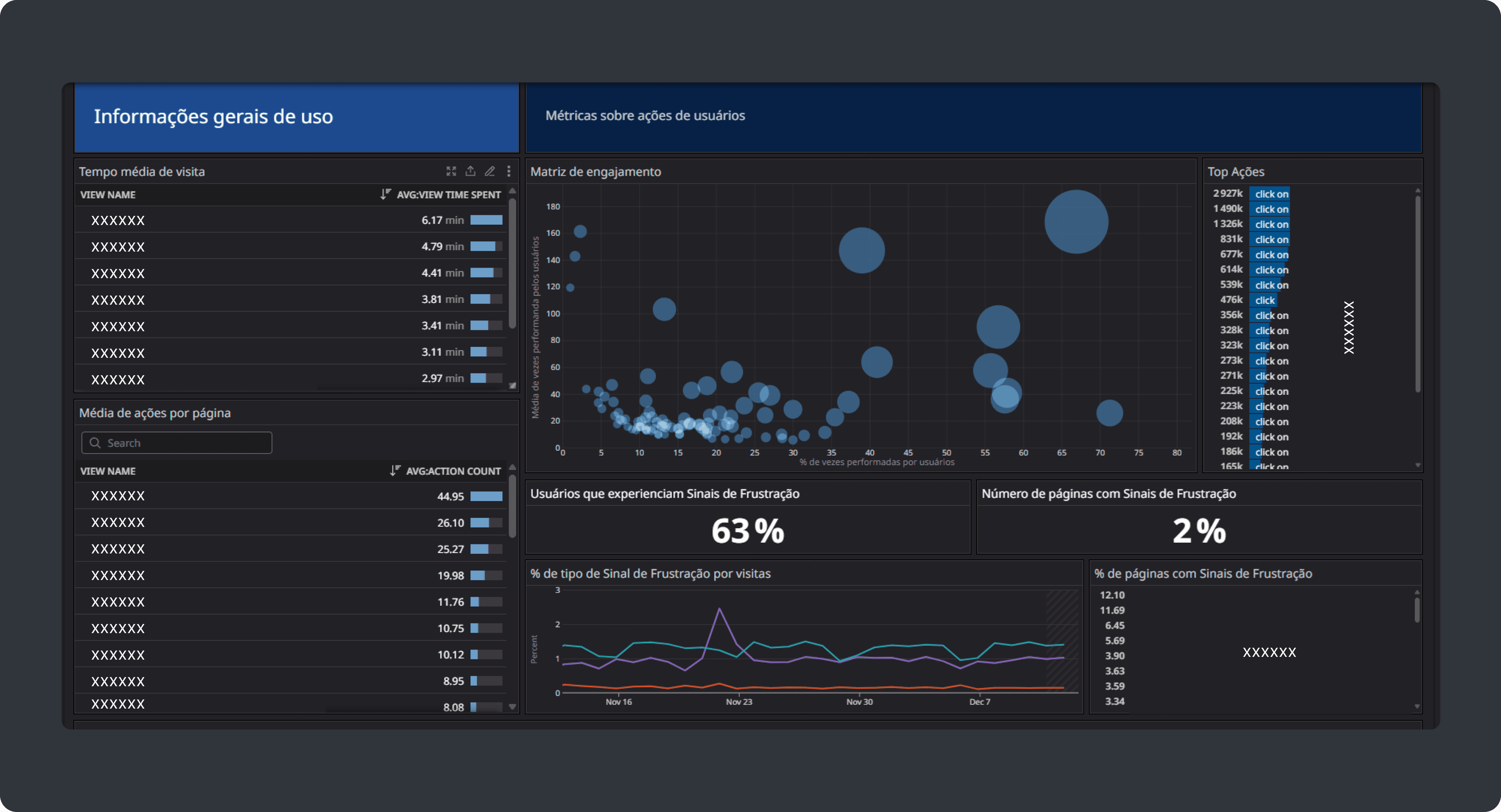1501x812 pixels.
Task: Click the Média de ações por página table scrollbar
Action: (x=512, y=506)
